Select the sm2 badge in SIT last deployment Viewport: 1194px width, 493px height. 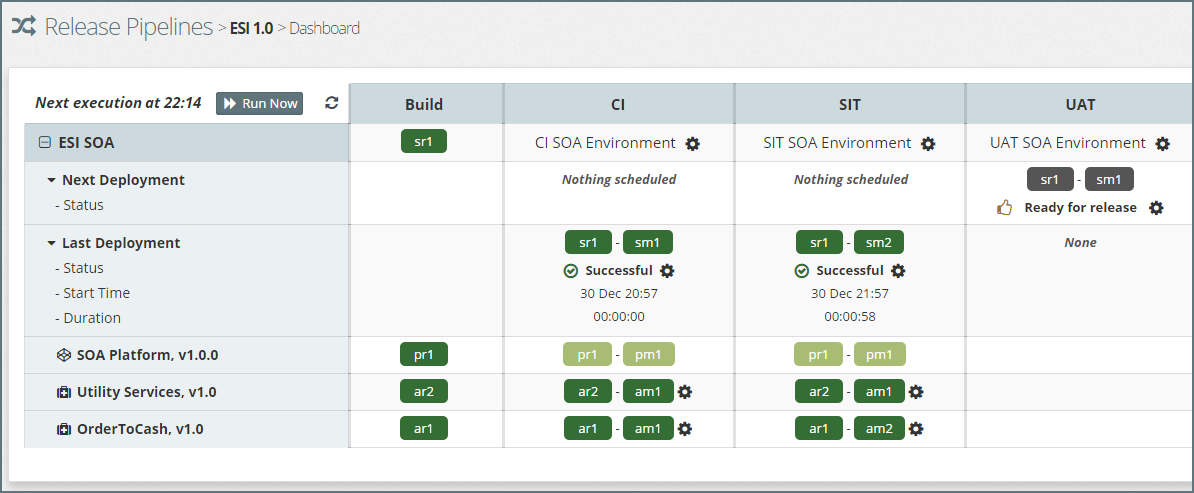879,242
